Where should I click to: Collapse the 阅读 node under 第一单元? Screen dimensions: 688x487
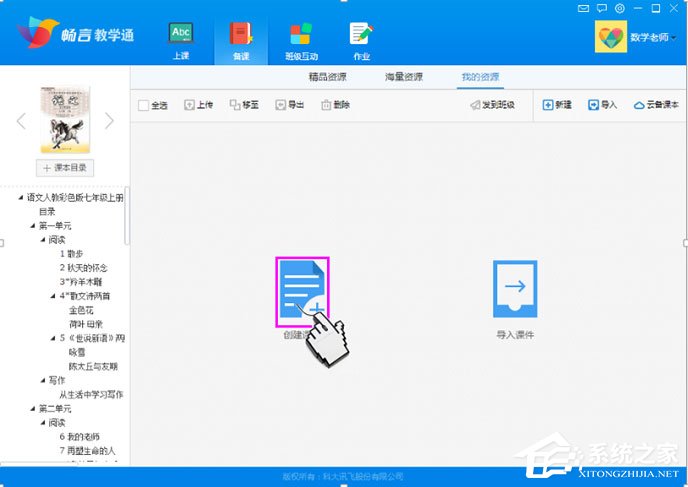point(43,240)
